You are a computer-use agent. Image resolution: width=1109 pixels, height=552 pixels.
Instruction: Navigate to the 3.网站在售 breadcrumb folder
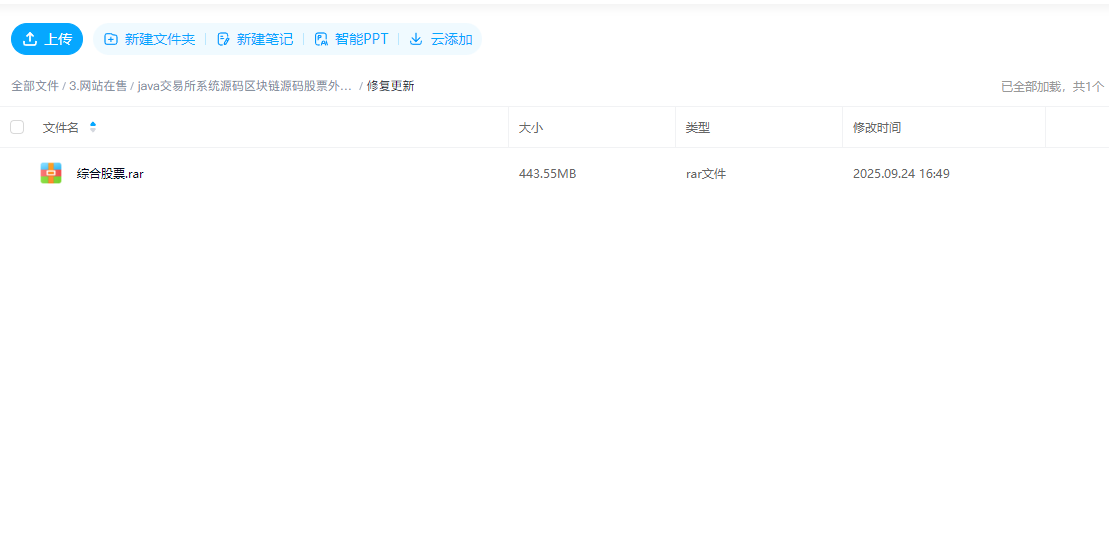pyautogui.click(x=98, y=86)
